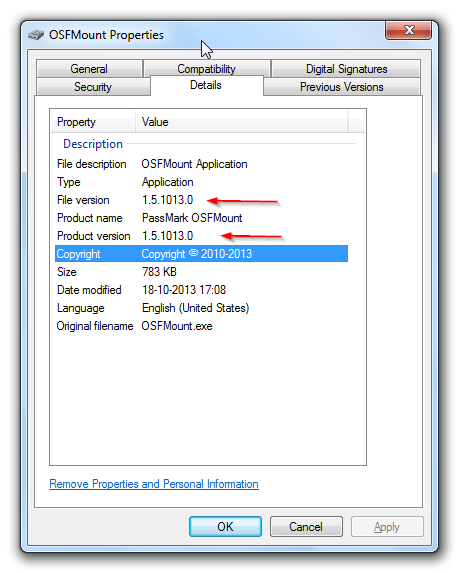
Task: Click Remove Properties and Personal Information link
Action: [154, 484]
